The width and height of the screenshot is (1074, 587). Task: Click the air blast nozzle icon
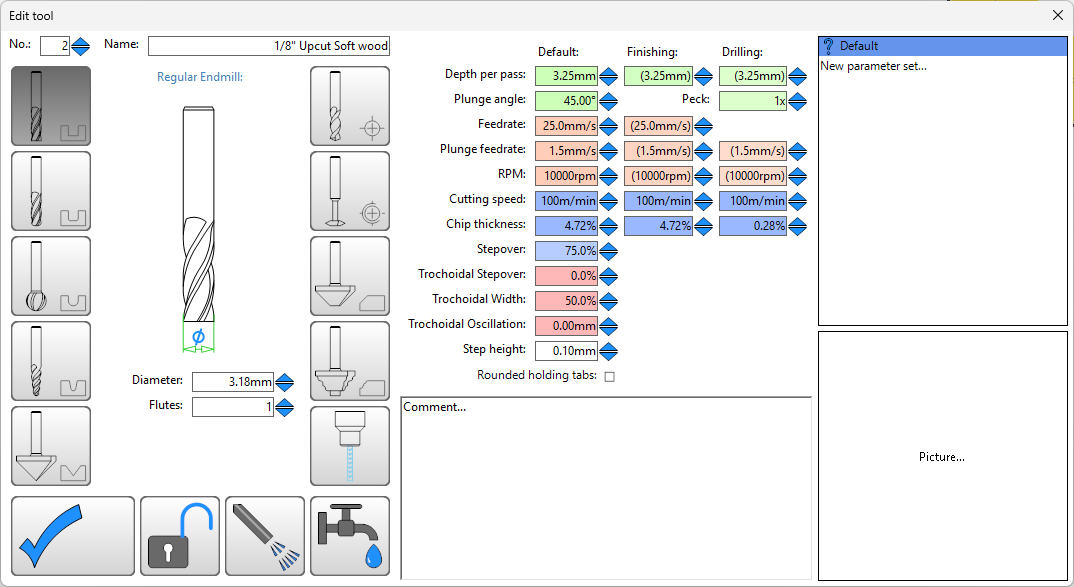coord(264,536)
